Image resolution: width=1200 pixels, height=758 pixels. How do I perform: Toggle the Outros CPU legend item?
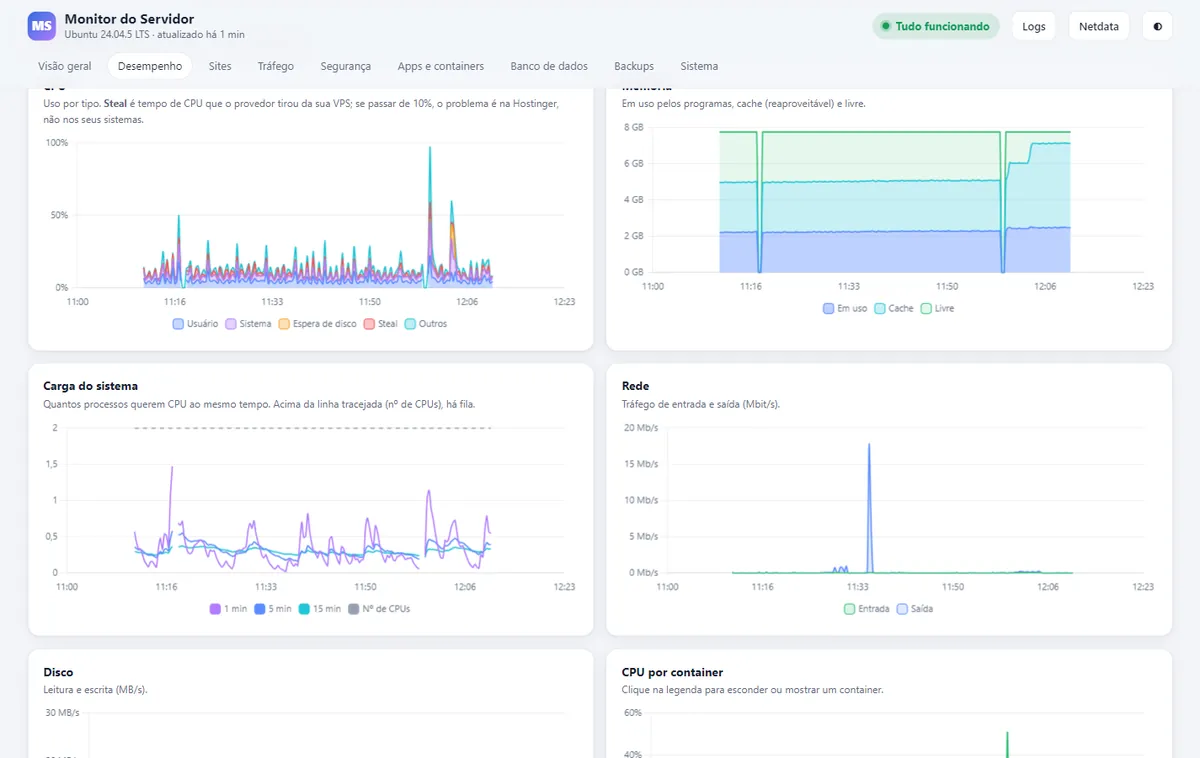pos(426,324)
